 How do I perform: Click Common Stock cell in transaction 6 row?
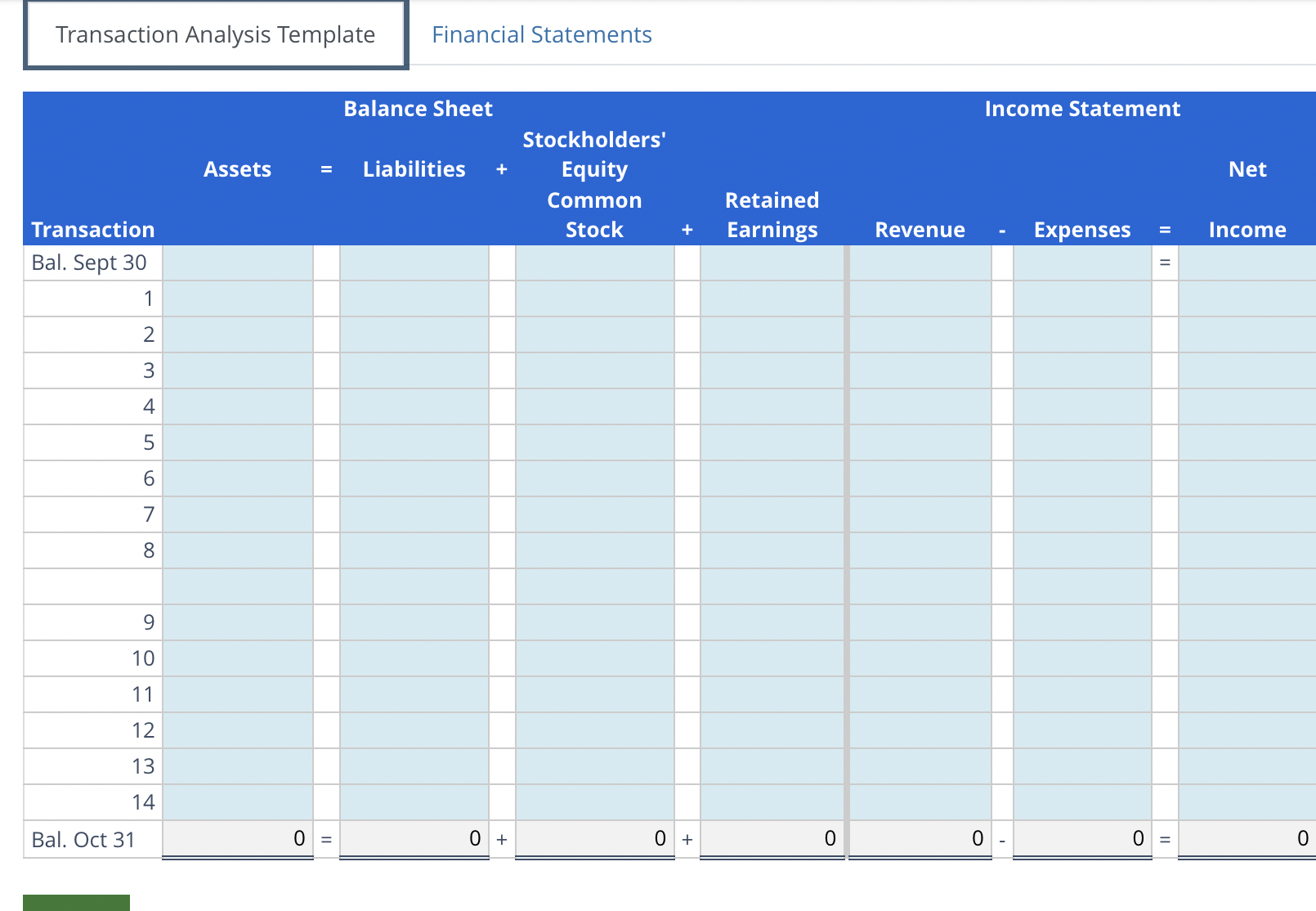[595, 478]
